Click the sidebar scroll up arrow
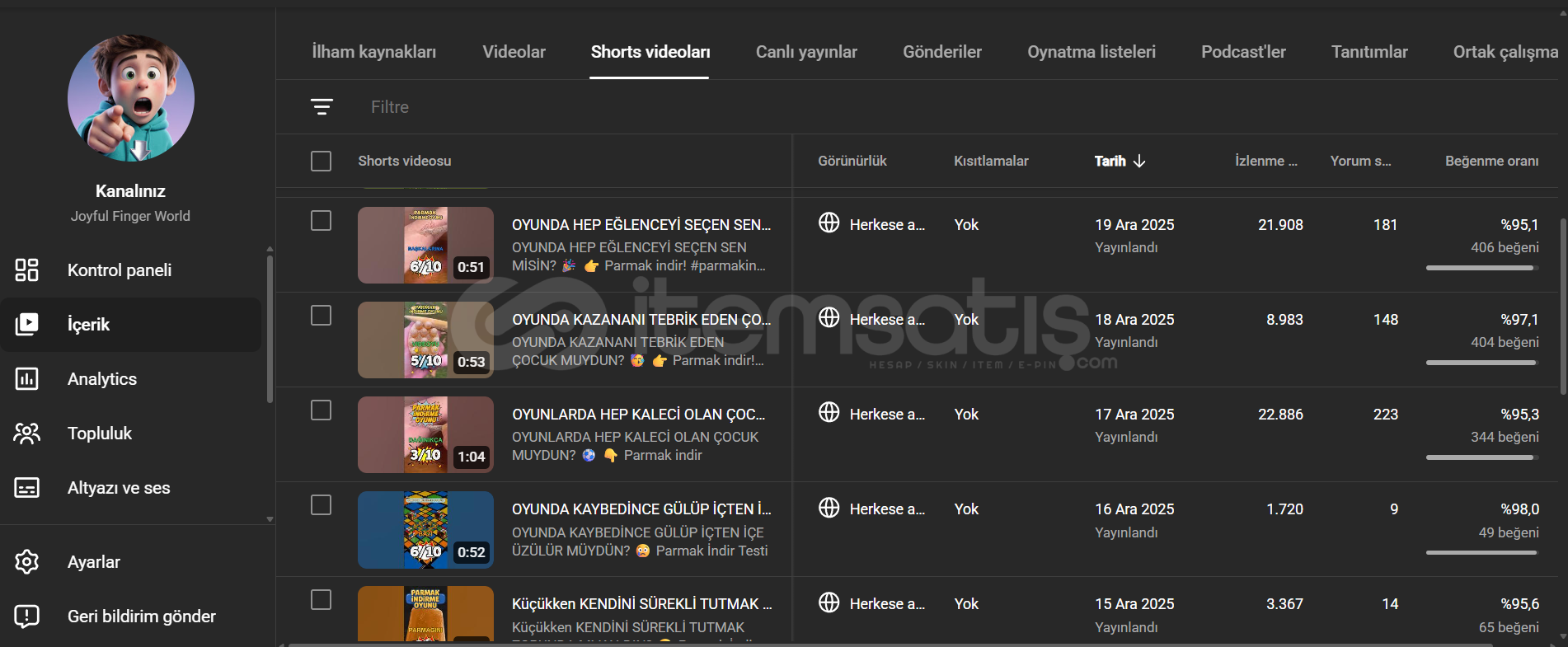This screenshot has width=1568, height=647. coord(270,249)
